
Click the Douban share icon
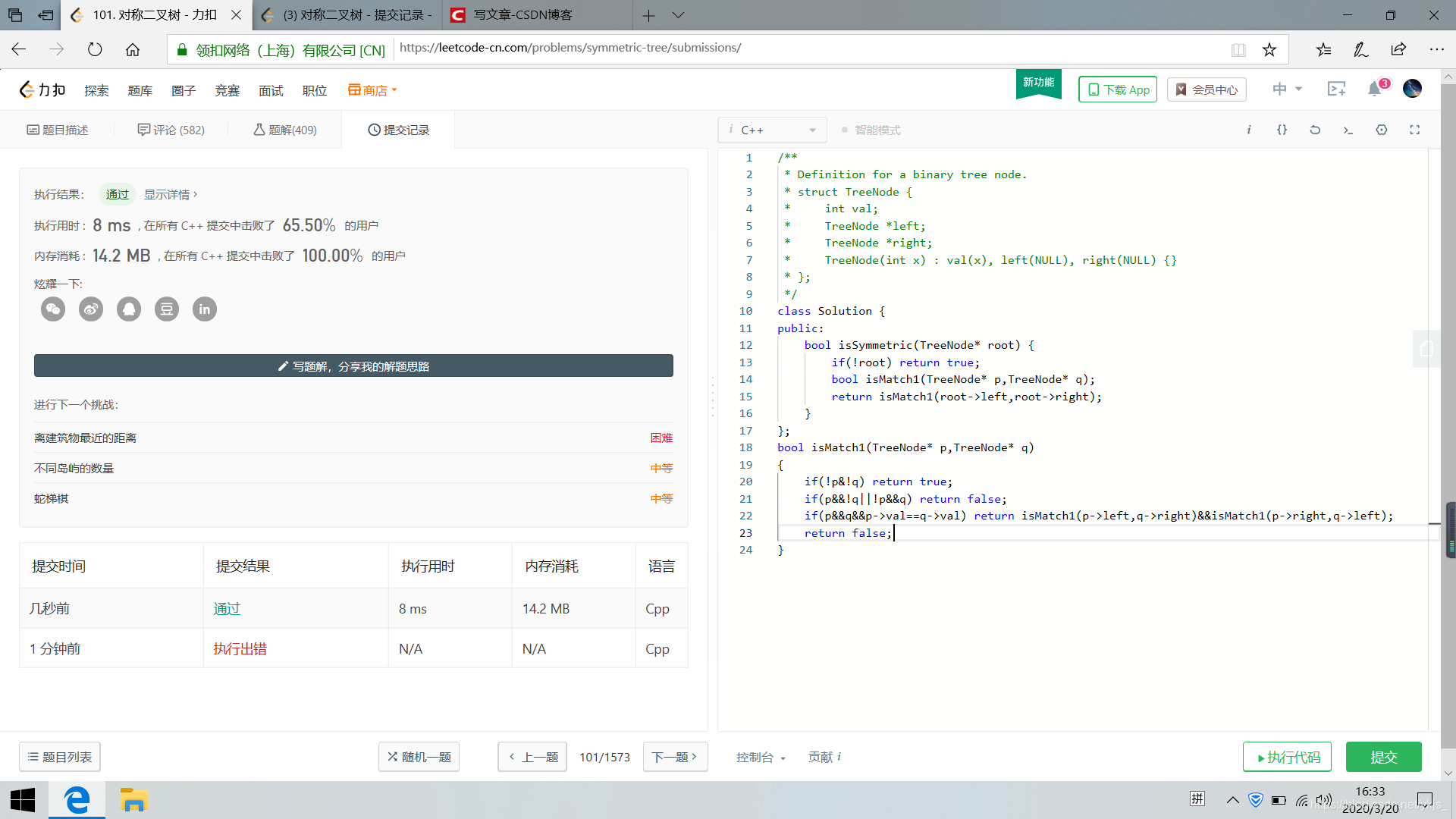point(167,309)
